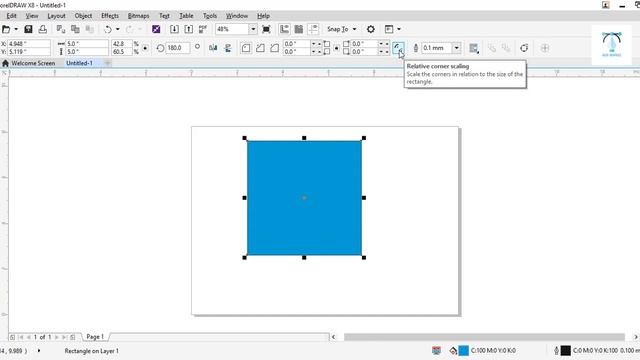Toggle the Show rulers icon

(284, 29)
